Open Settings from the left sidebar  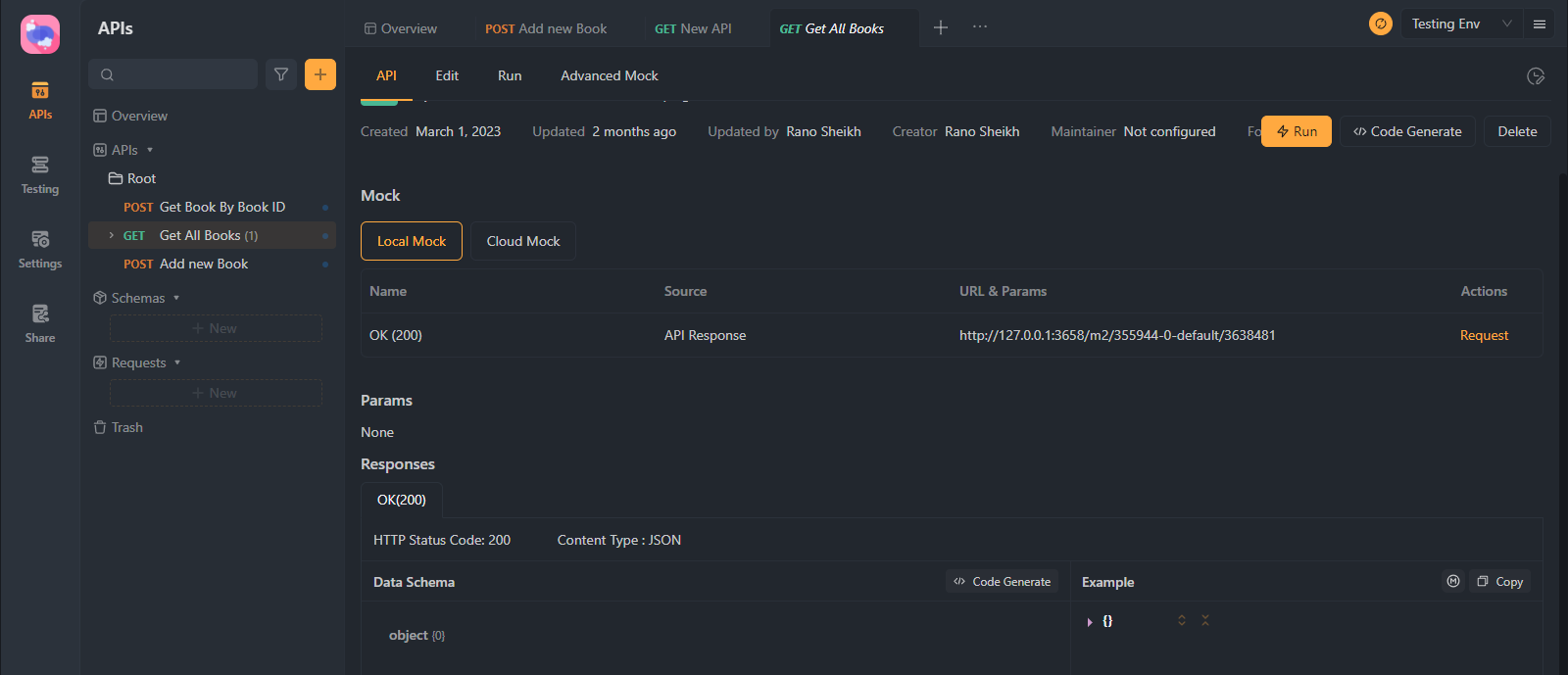tap(40, 250)
